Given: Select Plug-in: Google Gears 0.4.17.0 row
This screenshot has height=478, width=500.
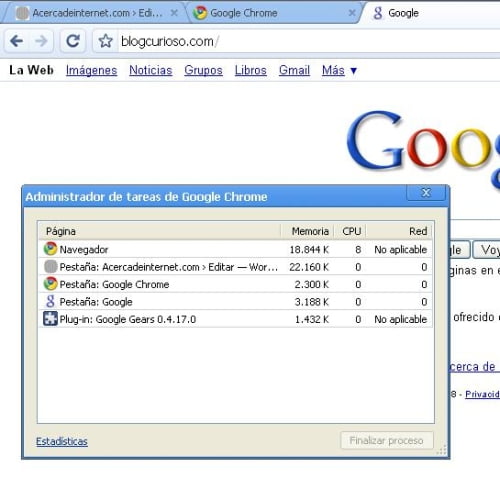Looking at the screenshot, I should 236,319.
